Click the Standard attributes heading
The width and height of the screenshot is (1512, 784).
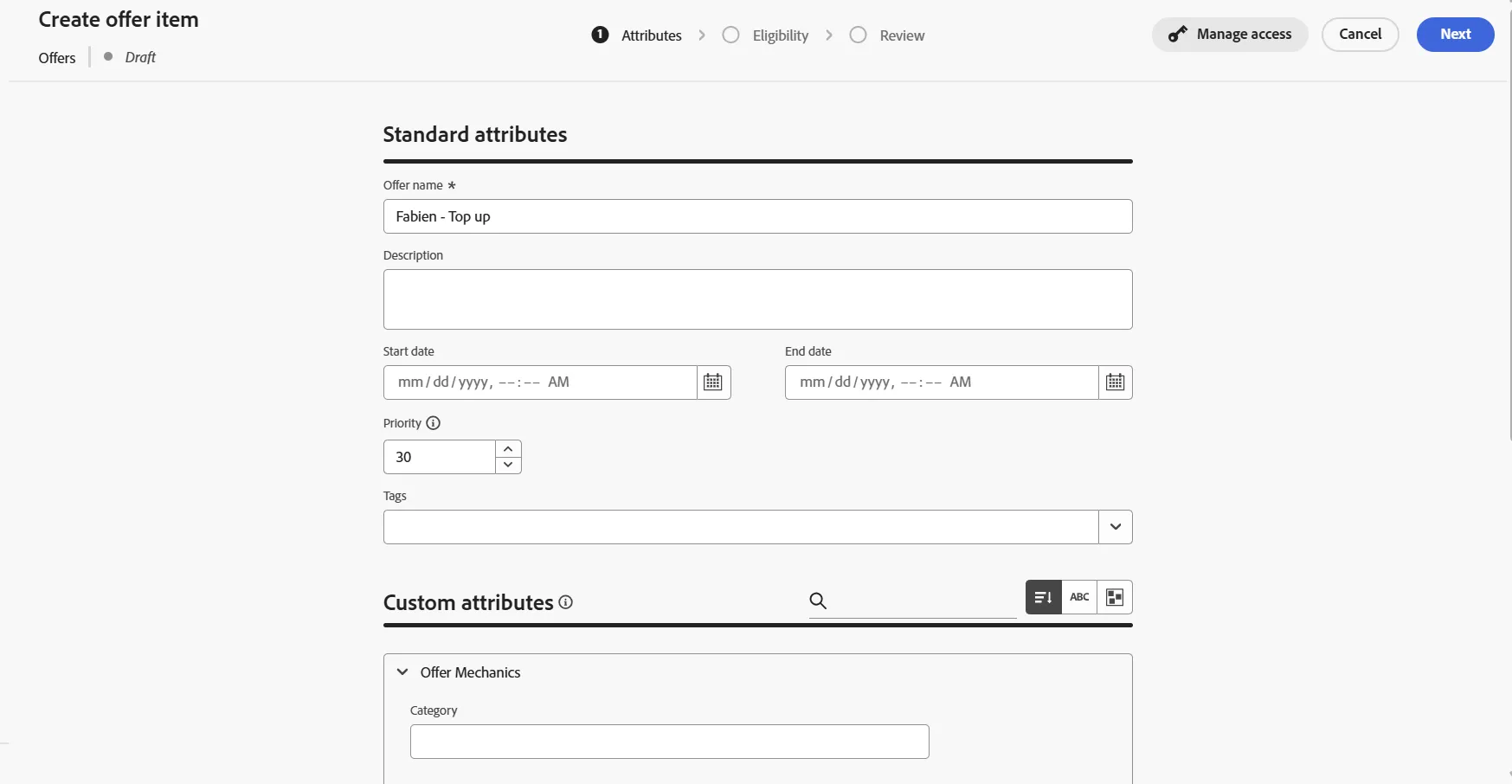point(475,135)
